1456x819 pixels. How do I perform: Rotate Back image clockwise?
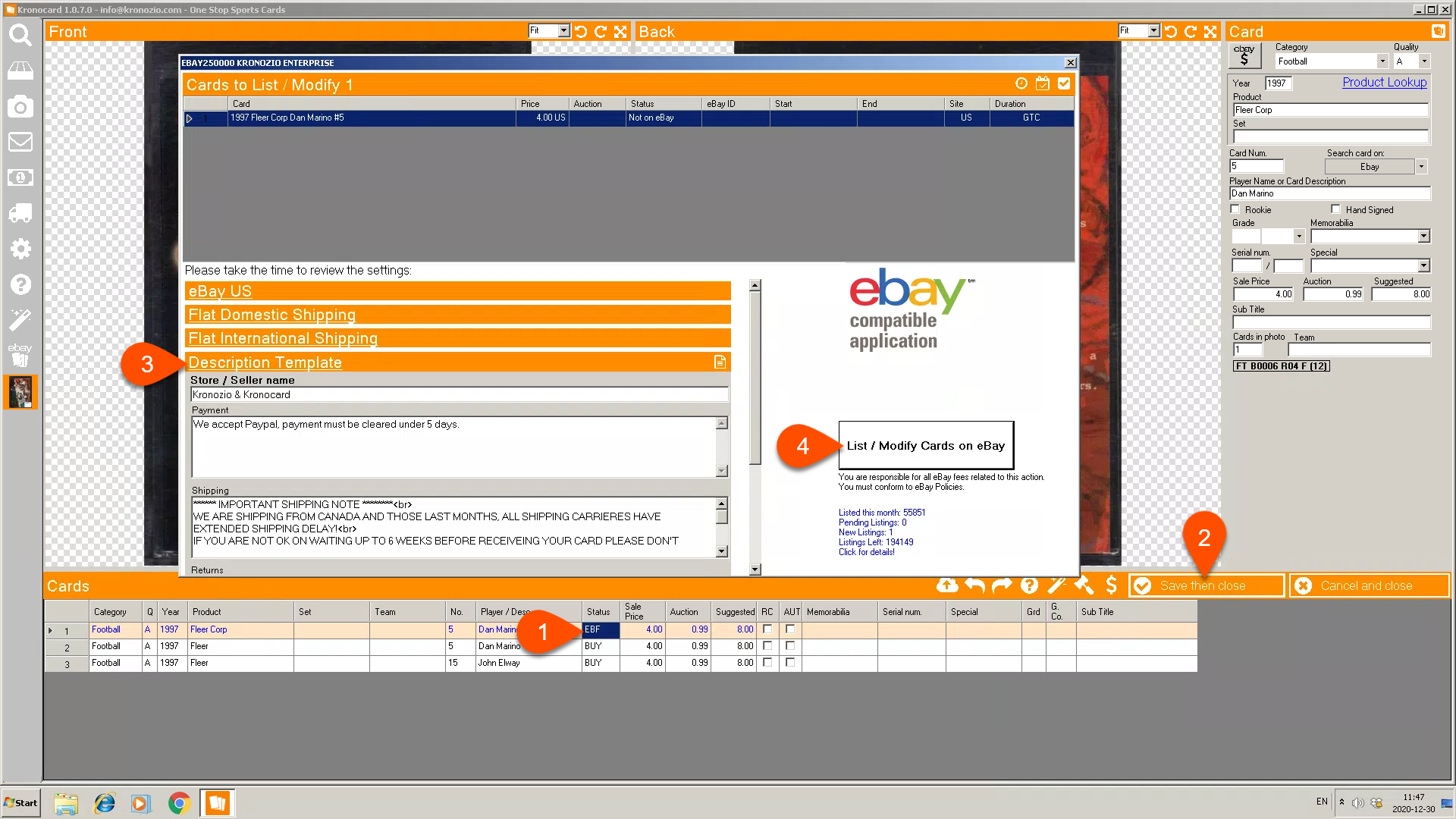coord(1191,32)
